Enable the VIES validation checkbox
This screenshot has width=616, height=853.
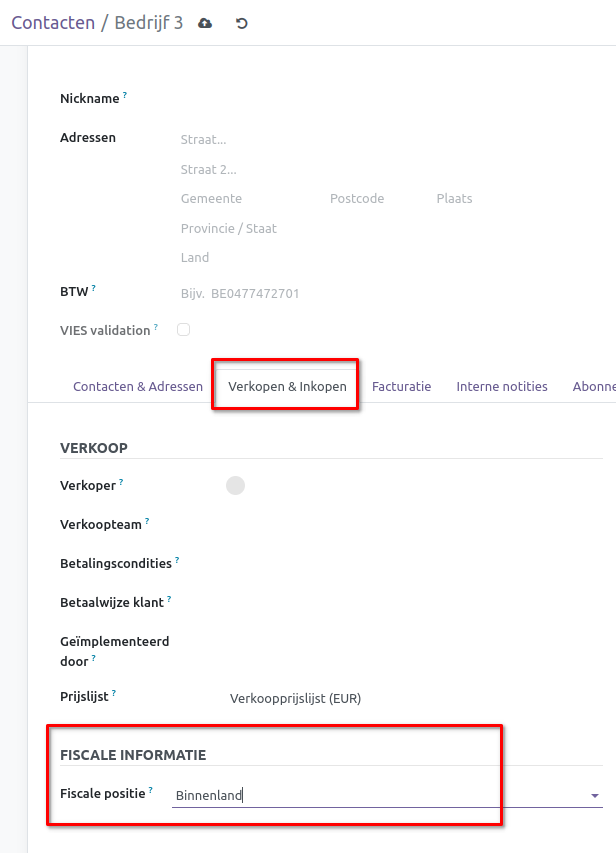pyautogui.click(x=184, y=329)
